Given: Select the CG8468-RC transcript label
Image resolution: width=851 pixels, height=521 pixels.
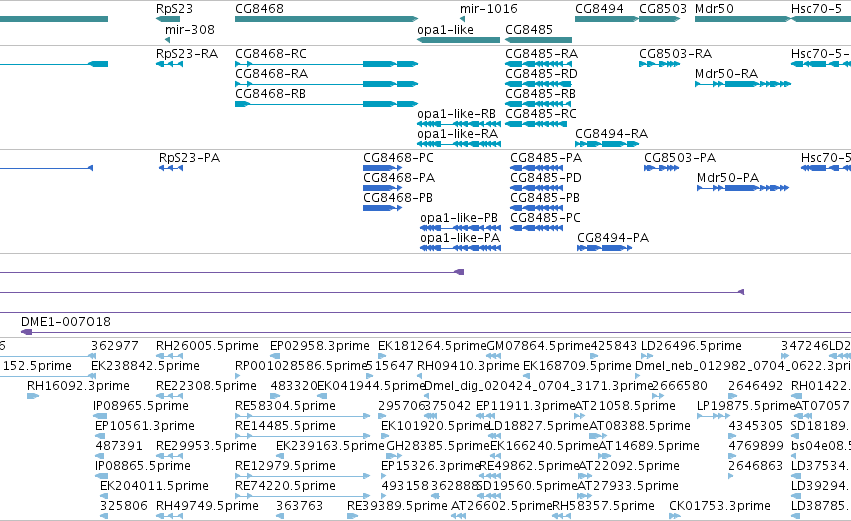Looking at the screenshot, I should tap(271, 54).
